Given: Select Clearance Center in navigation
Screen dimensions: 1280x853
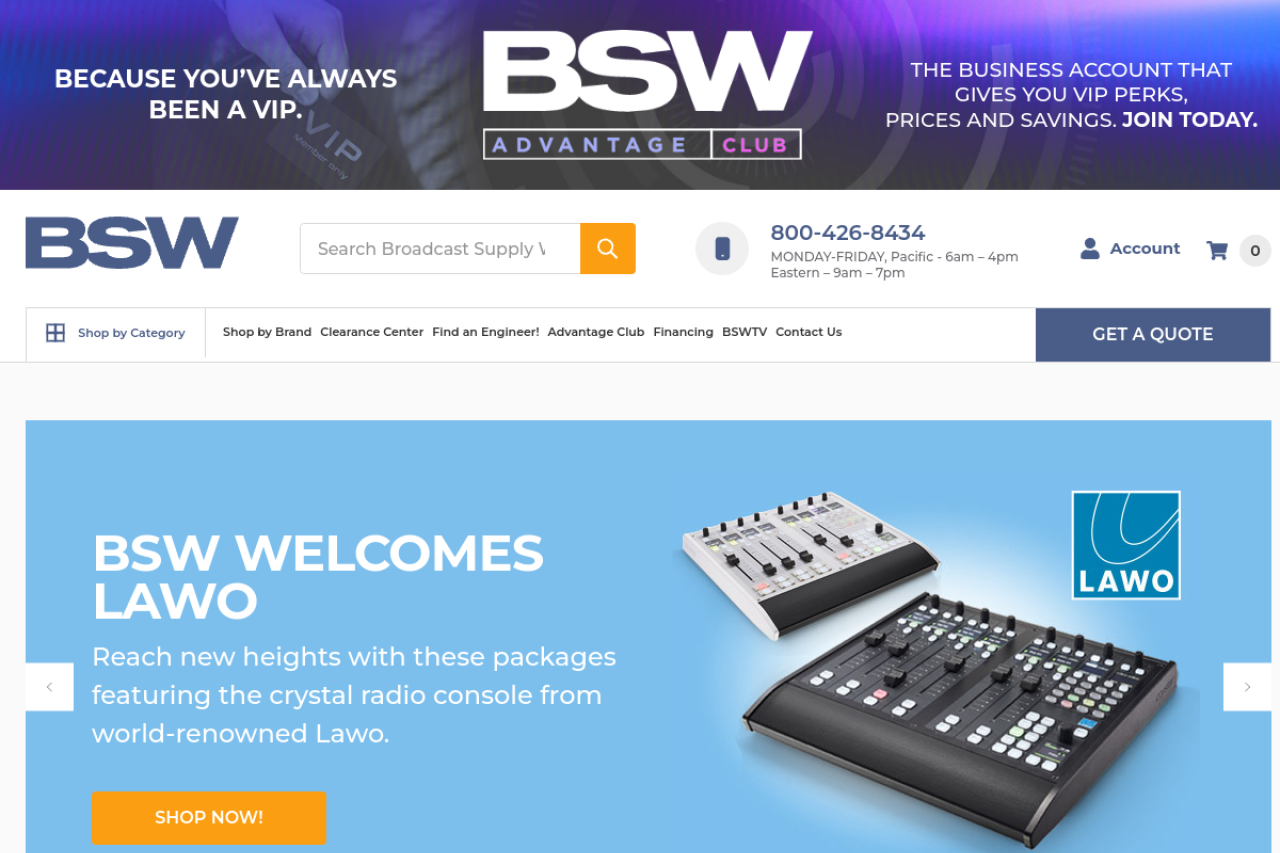Looking at the screenshot, I should click(x=372, y=332).
